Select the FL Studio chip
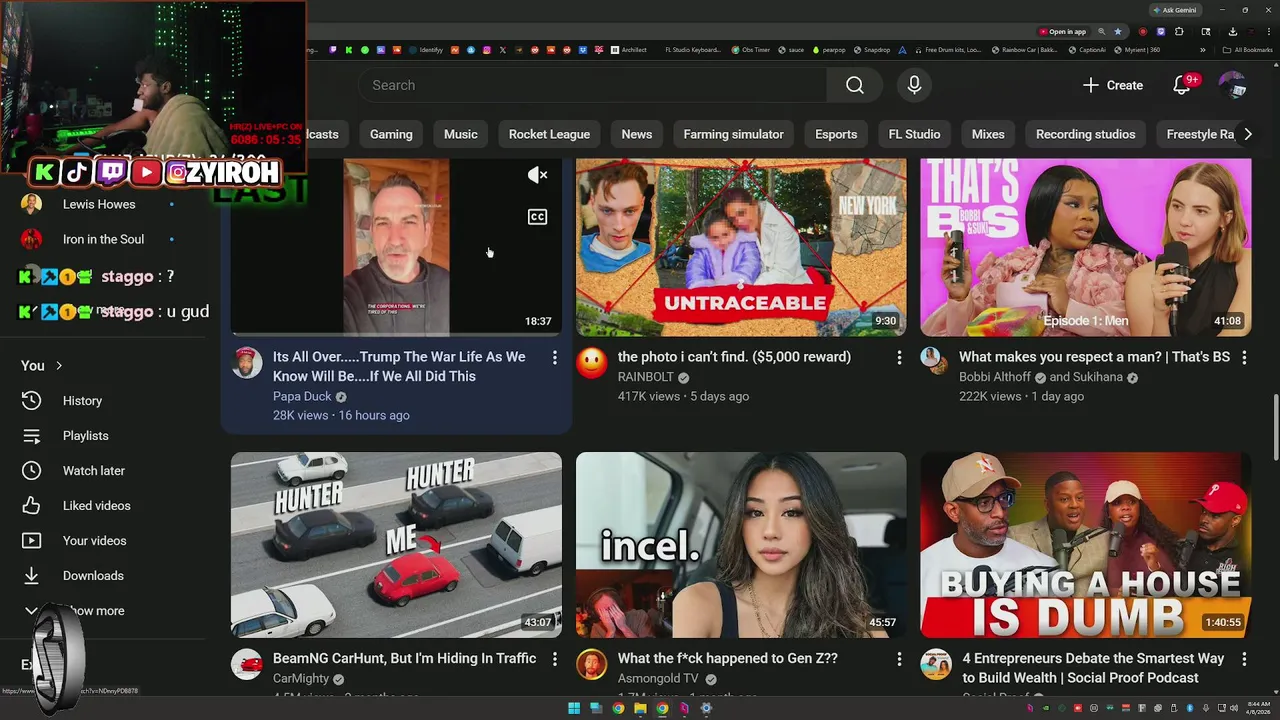1280x720 pixels. coord(914,134)
